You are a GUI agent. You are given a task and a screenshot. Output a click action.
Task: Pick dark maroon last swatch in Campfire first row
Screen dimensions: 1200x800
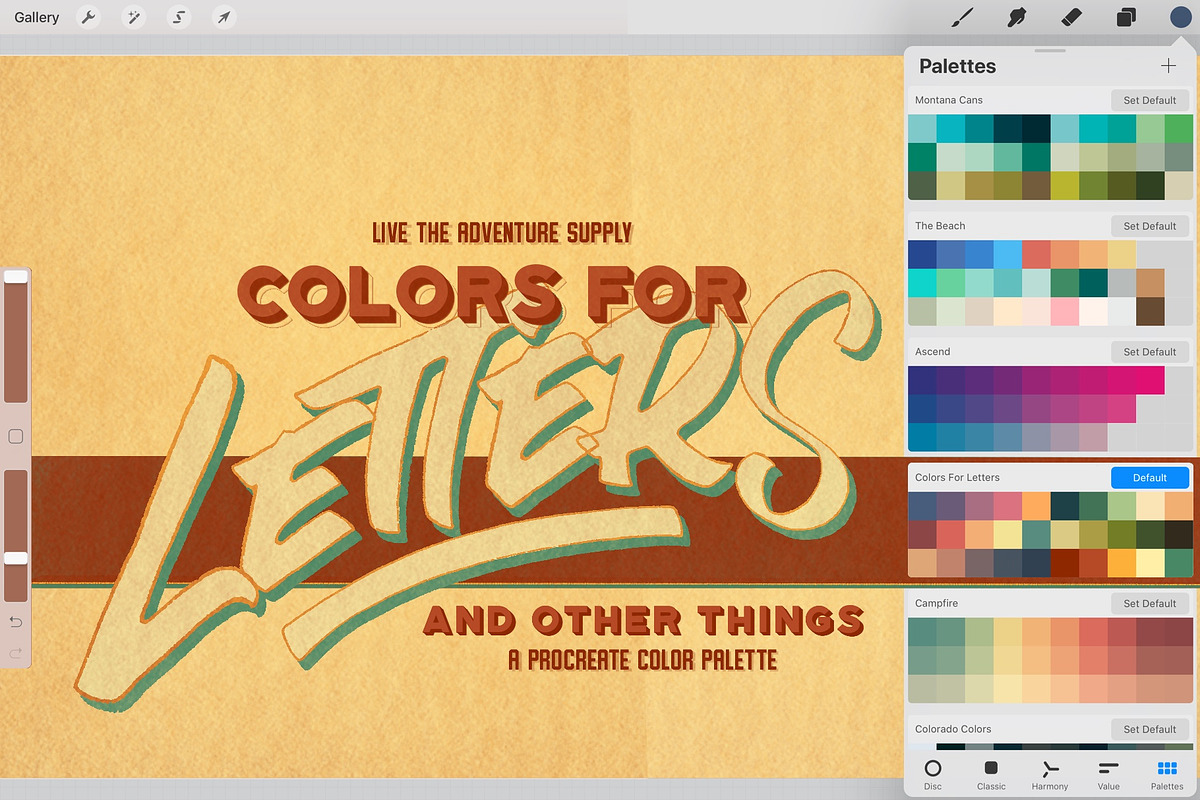(1179, 632)
